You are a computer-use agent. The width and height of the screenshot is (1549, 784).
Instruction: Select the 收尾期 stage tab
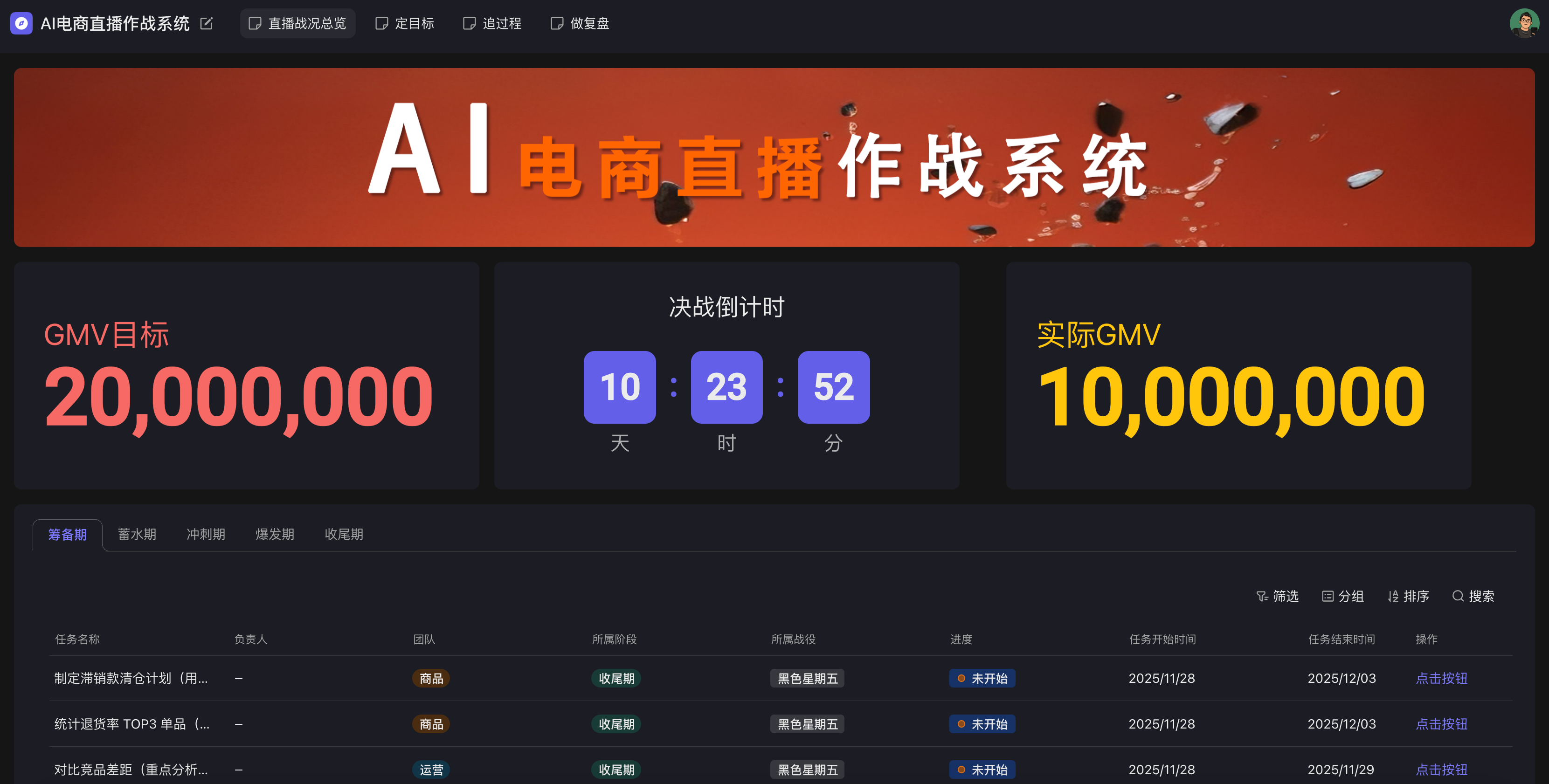pyautogui.click(x=344, y=534)
